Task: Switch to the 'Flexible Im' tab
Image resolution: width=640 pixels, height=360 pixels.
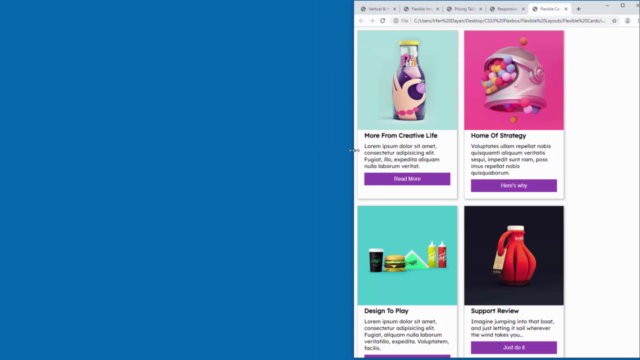Action: click(x=421, y=9)
